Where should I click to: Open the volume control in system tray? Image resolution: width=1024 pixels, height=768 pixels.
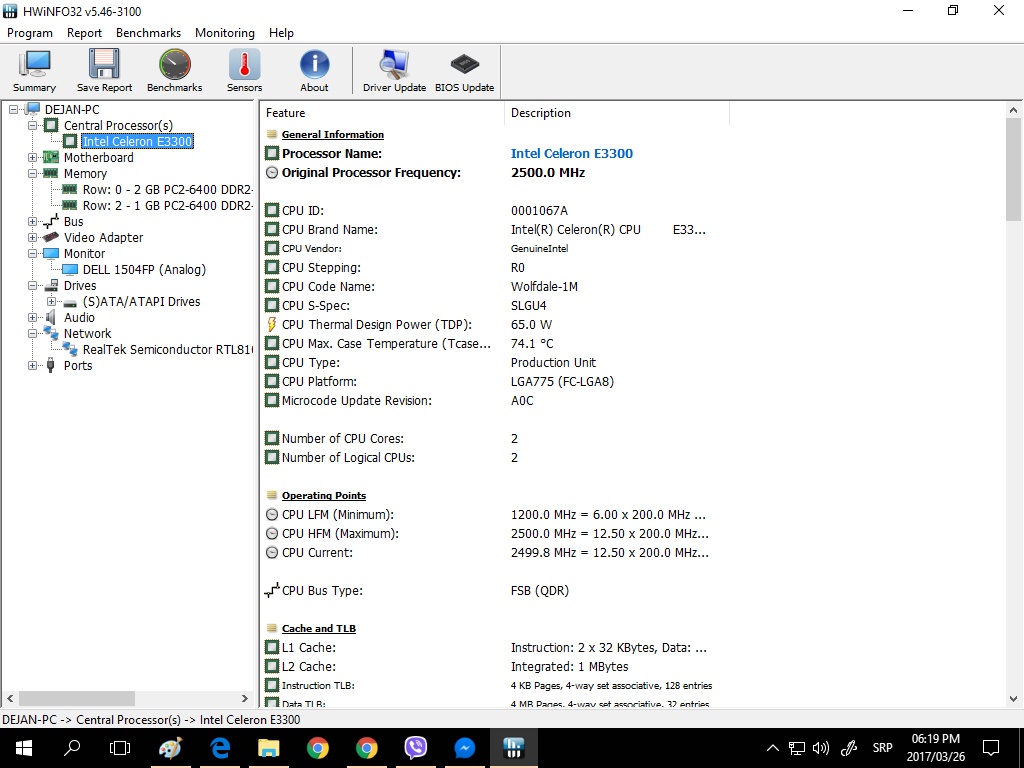[821, 748]
